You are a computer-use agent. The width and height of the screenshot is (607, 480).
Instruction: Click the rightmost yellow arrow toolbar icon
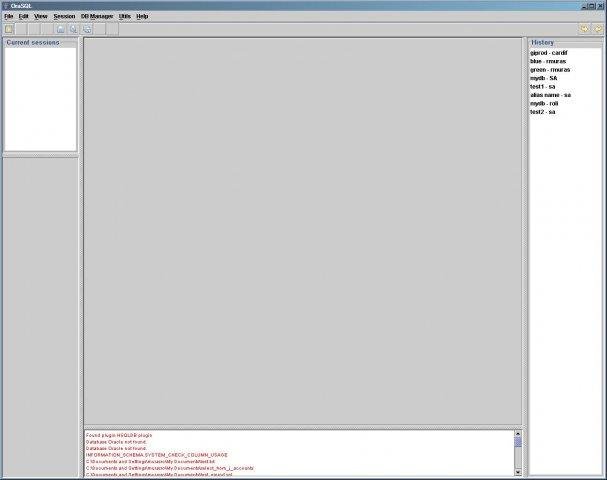pyautogui.click(x=598, y=29)
